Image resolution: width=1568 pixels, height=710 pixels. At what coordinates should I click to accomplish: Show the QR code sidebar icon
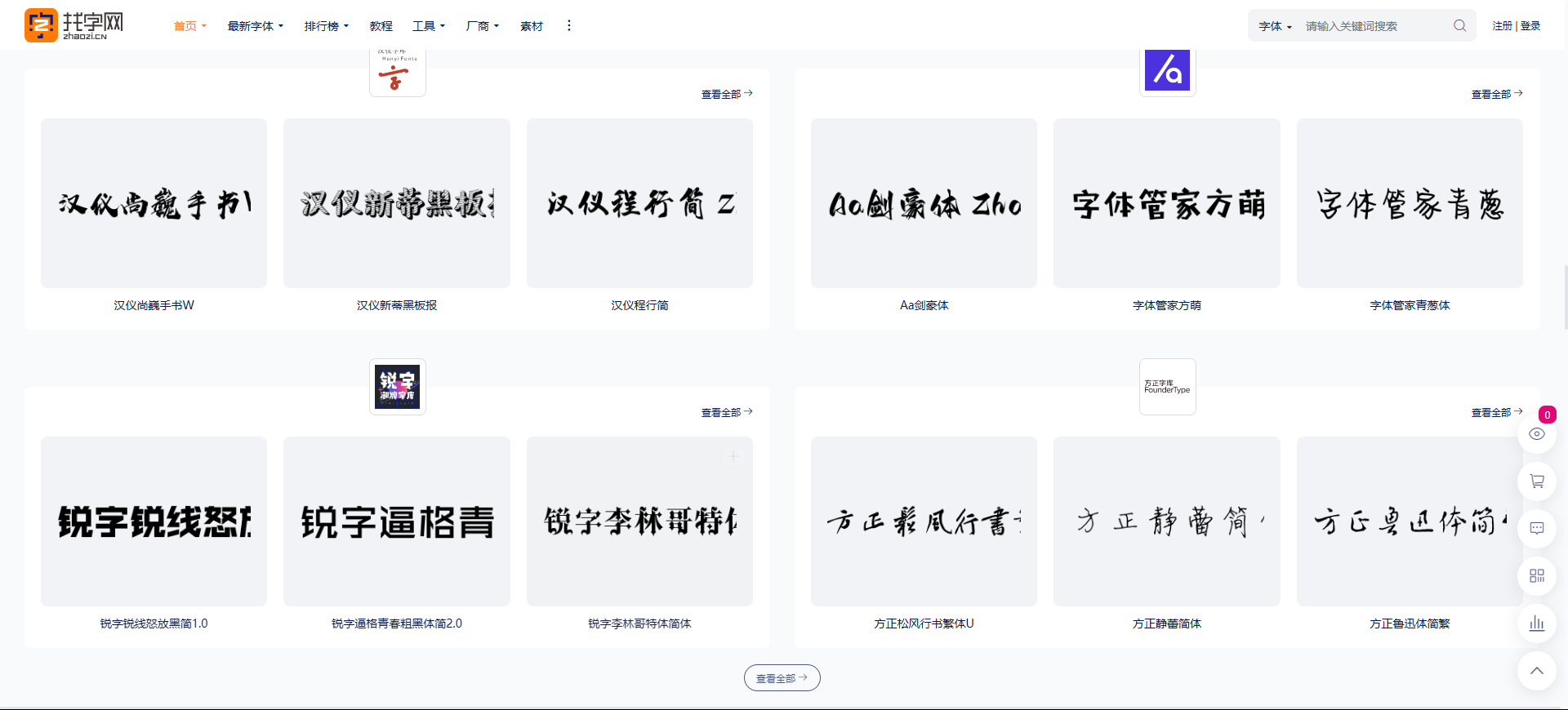click(x=1537, y=576)
